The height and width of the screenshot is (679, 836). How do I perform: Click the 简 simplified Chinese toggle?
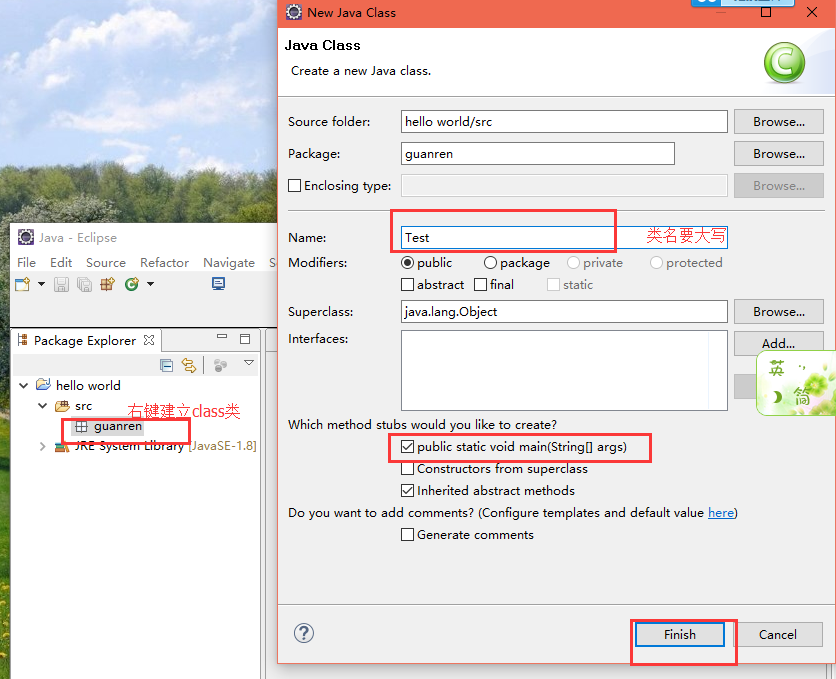pos(801,397)
